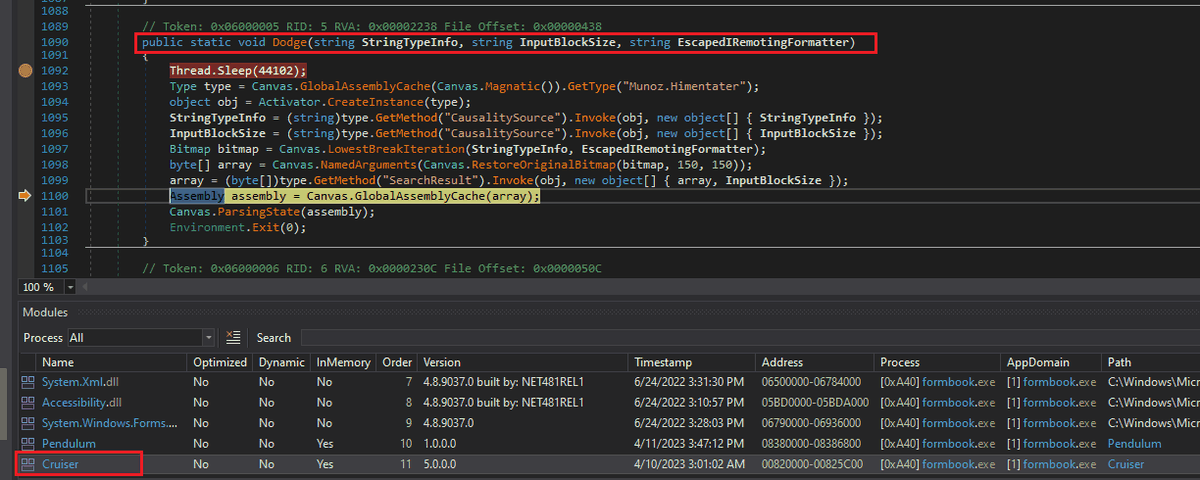Click the Path column header
Viewport: 1200px width, 480px height.
(x=1120, y=362)
